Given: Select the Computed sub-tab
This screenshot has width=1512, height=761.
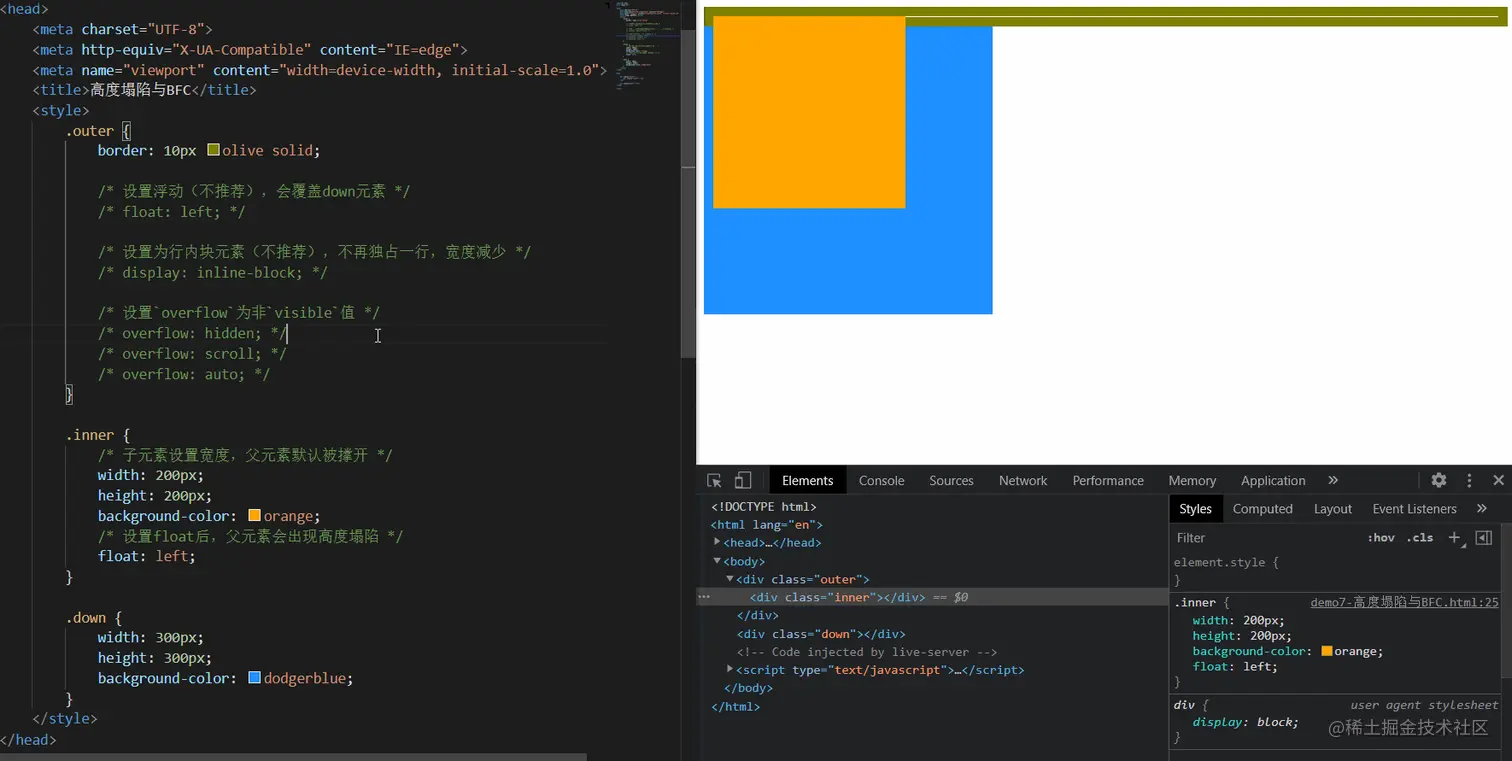Looking at the screenshot, I should [x=1262, y=508].
